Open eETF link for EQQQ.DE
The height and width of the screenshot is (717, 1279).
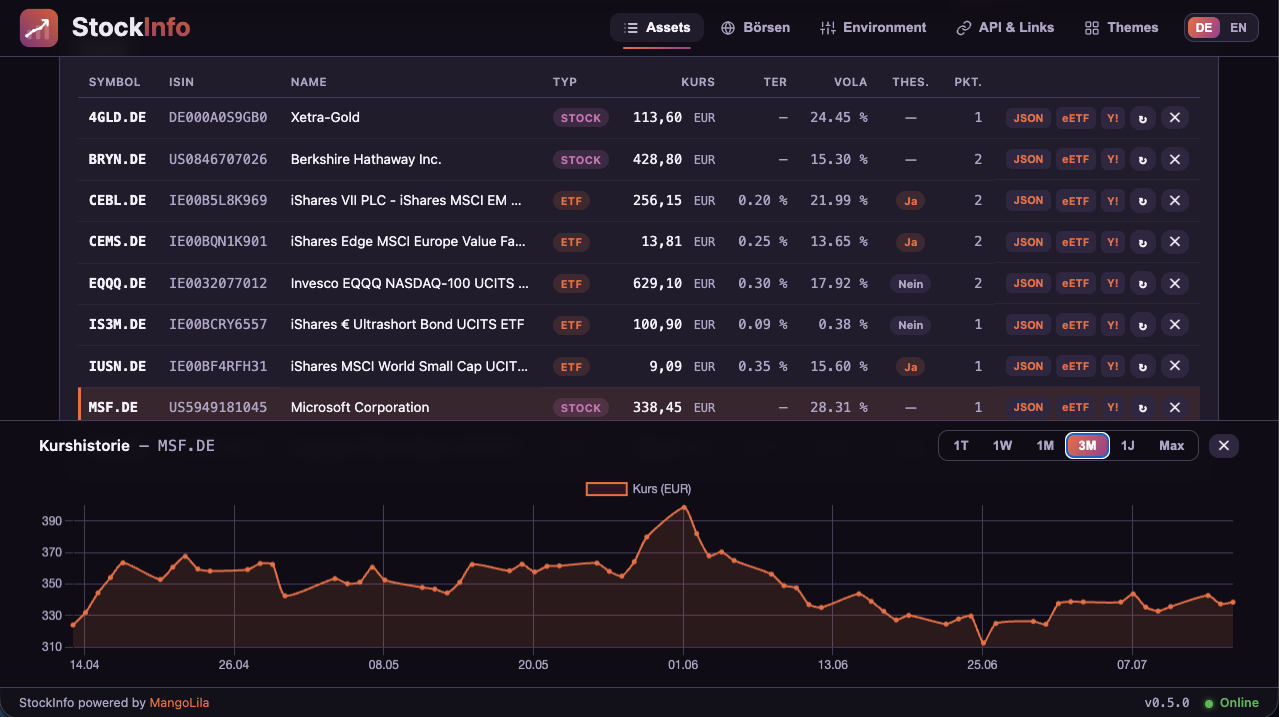tap(1075, 283)
